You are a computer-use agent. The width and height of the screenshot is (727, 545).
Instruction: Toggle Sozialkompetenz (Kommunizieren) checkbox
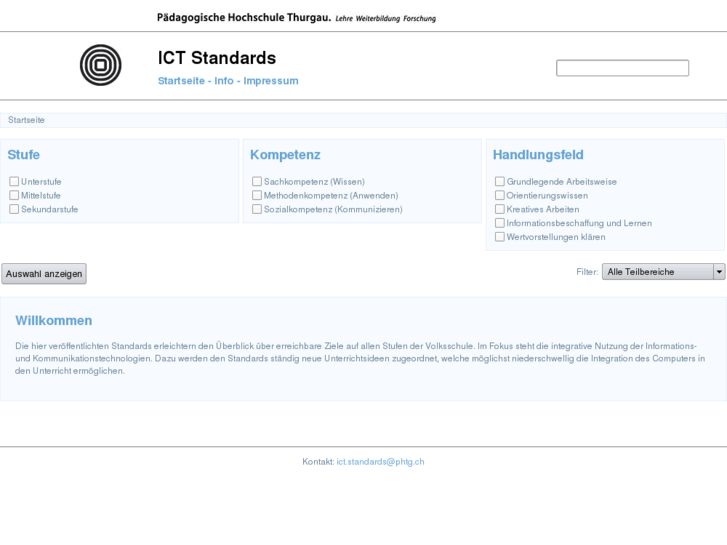257,209
